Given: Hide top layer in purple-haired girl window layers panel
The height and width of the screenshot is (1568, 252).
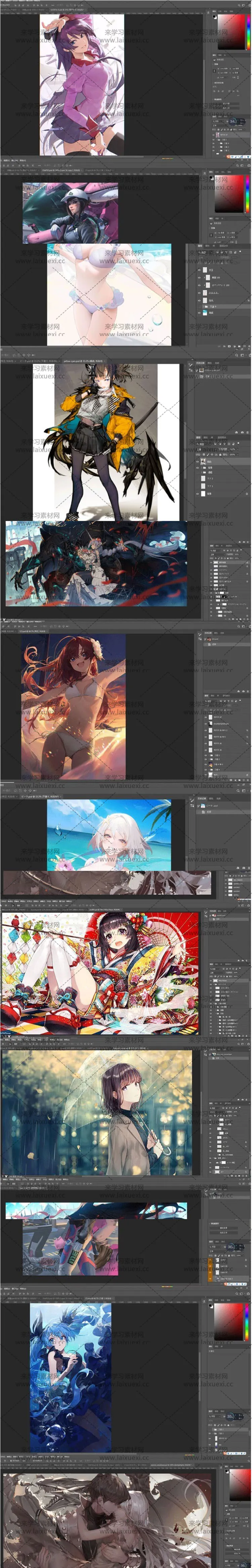Looking at the screenshot, I should tap(214, 135).
